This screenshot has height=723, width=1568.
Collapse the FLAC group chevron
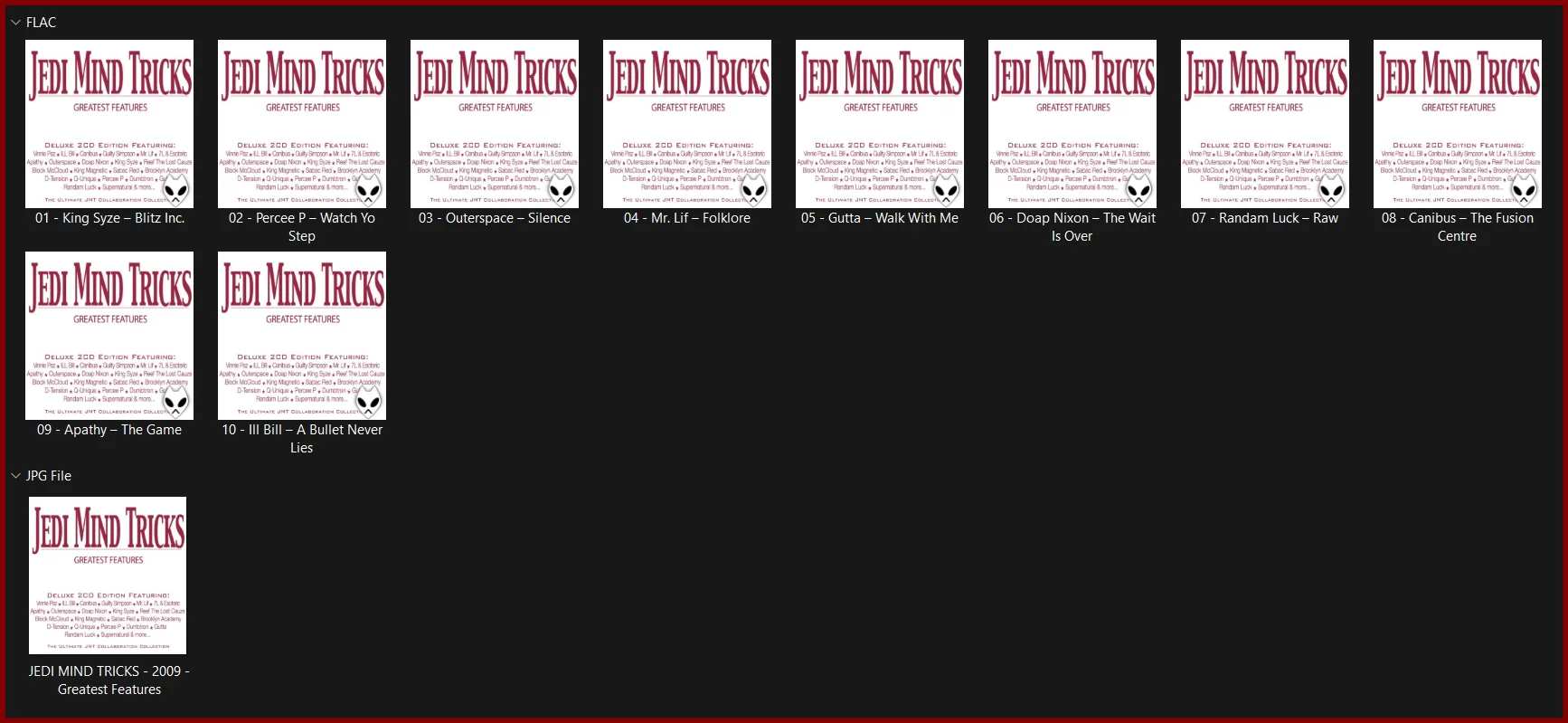coord(15,23)
